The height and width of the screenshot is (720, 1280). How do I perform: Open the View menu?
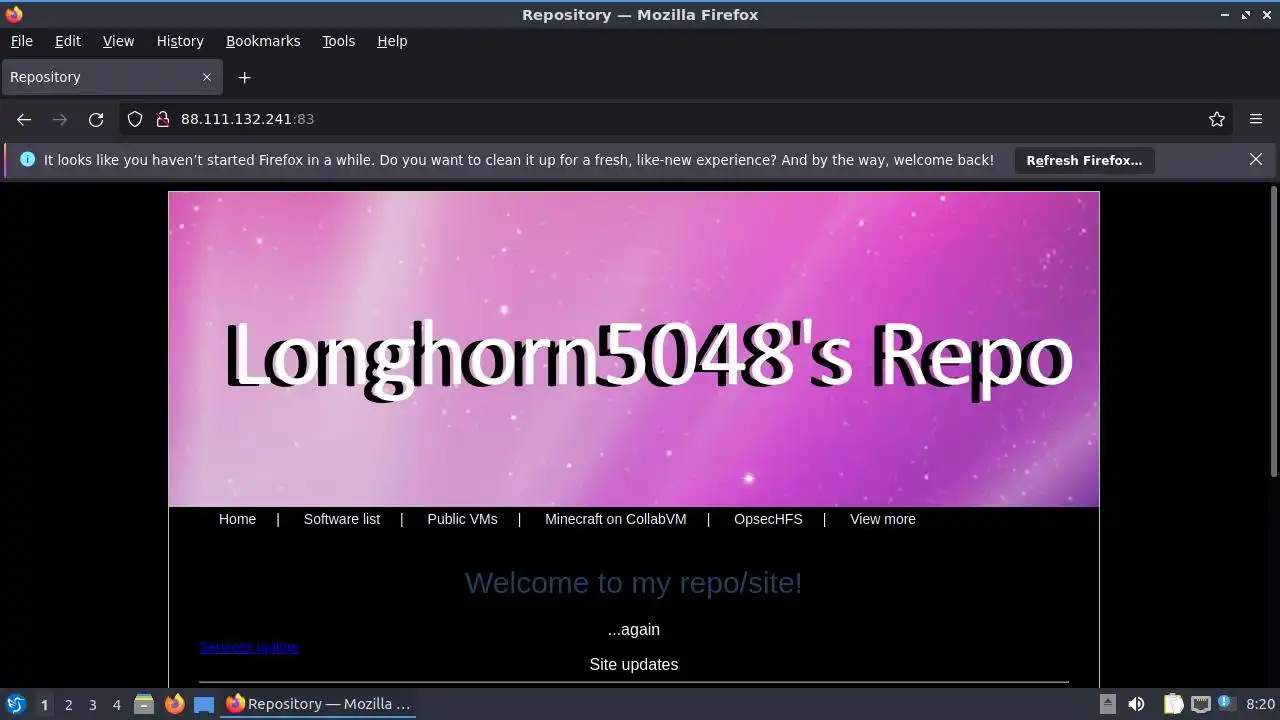[x=118, y=41]
